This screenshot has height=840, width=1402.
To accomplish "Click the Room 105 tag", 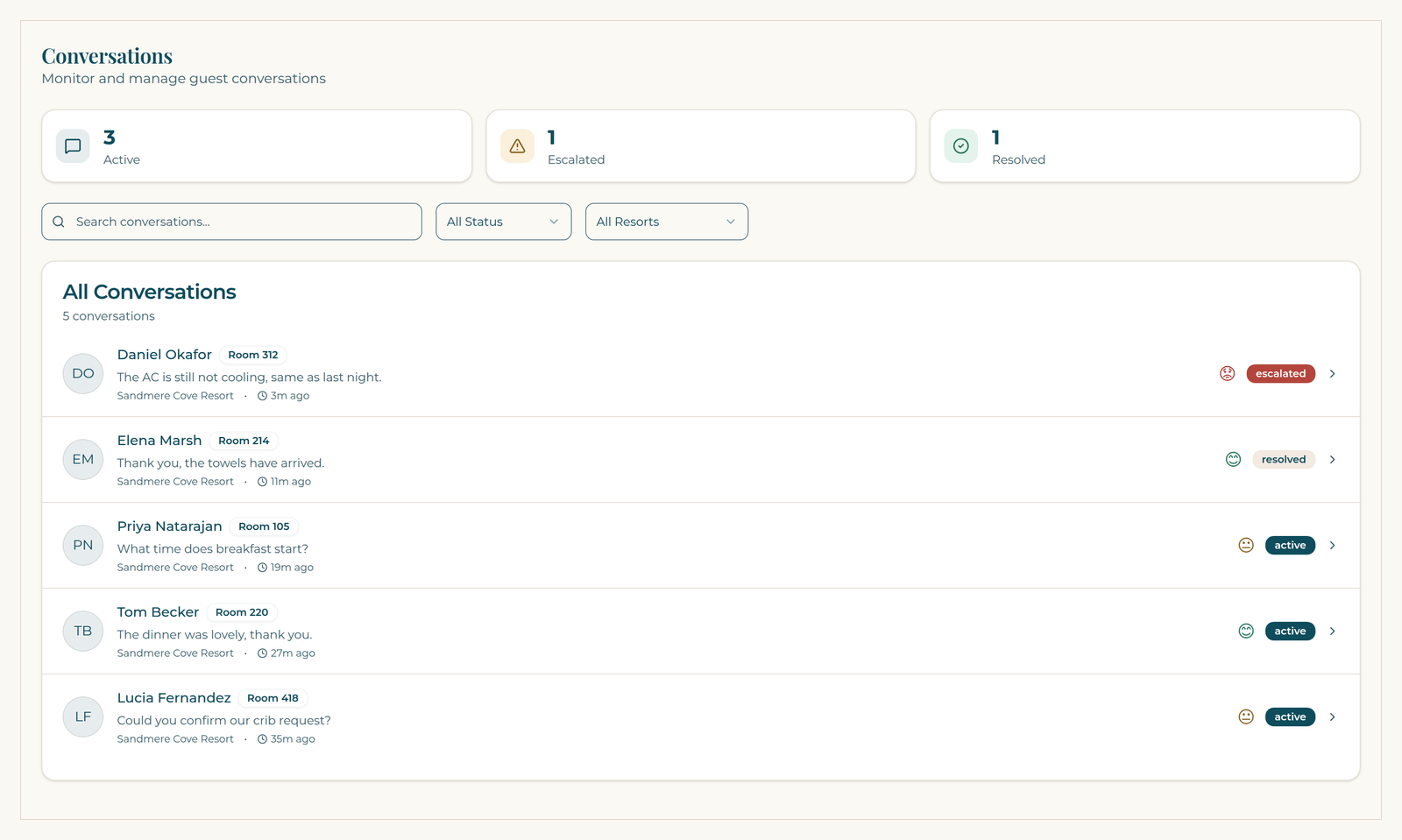I will pos(264,526).
